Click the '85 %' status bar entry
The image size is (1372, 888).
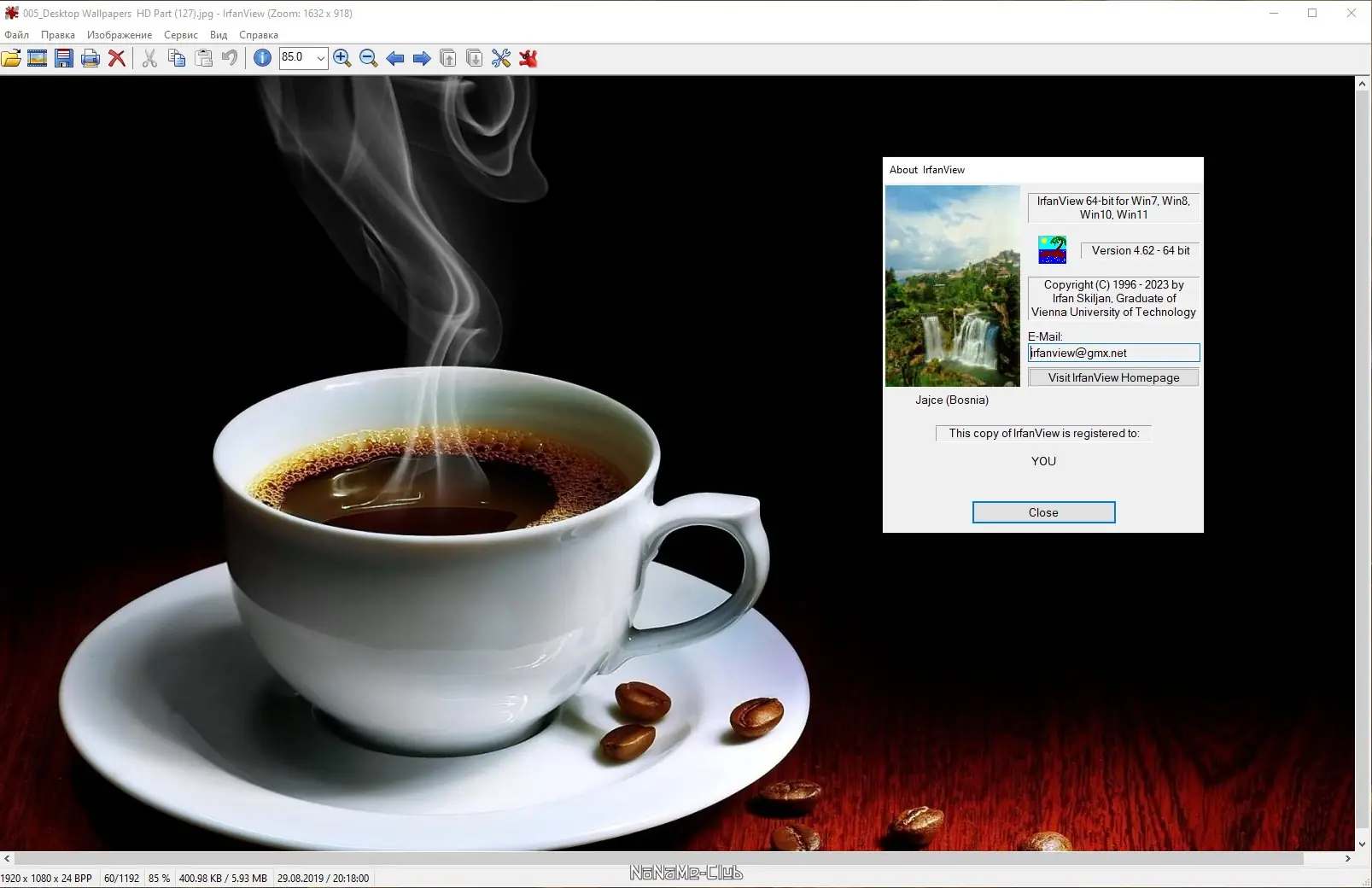(x=160, y=878)
